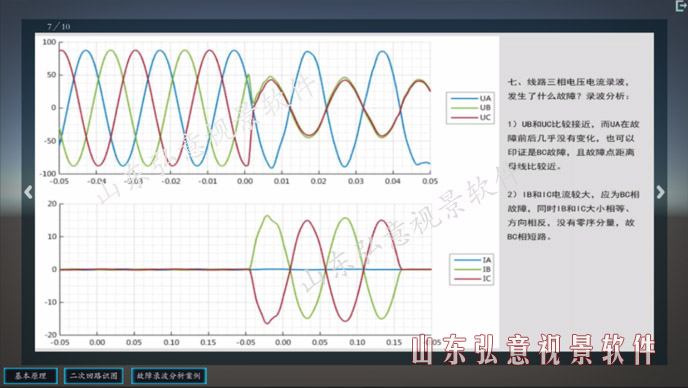Open the 故障录波分析案例 tab

pyautogui.click(x=168, y=376)
